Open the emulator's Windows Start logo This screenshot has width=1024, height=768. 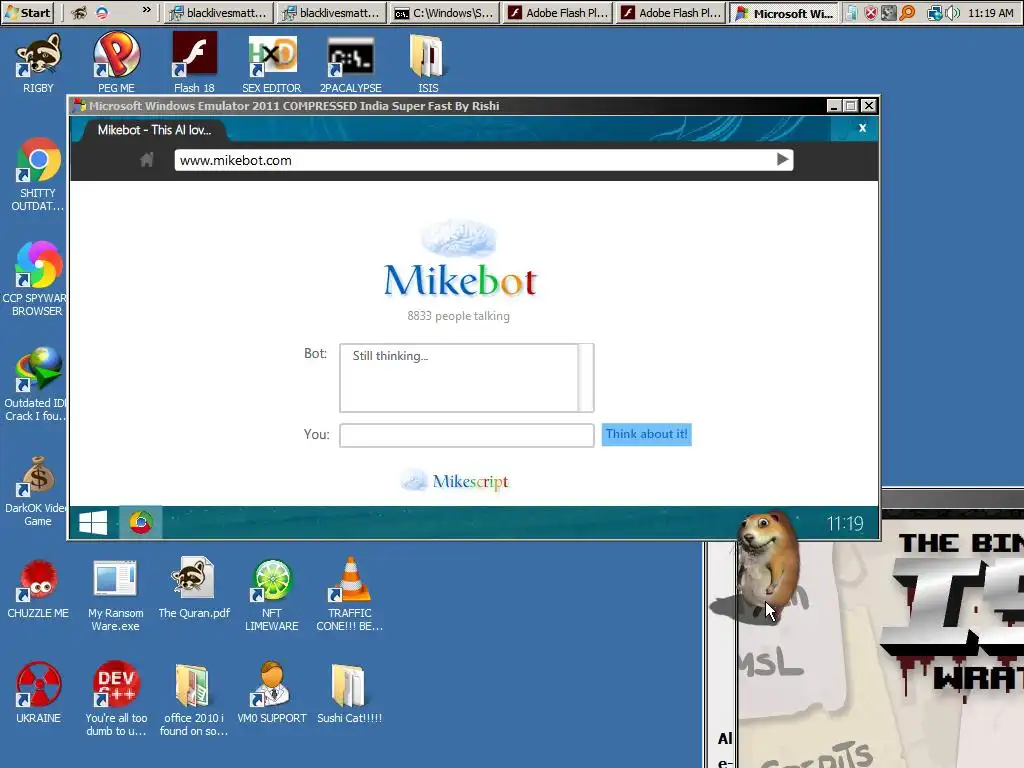point(93,522)
